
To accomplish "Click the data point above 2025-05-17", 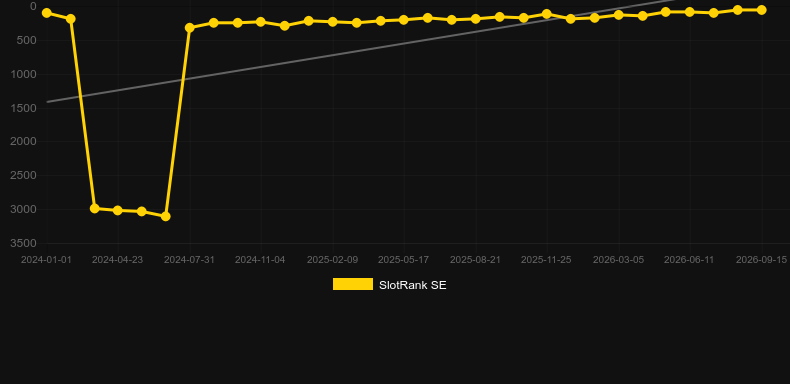I will [404, 20].
